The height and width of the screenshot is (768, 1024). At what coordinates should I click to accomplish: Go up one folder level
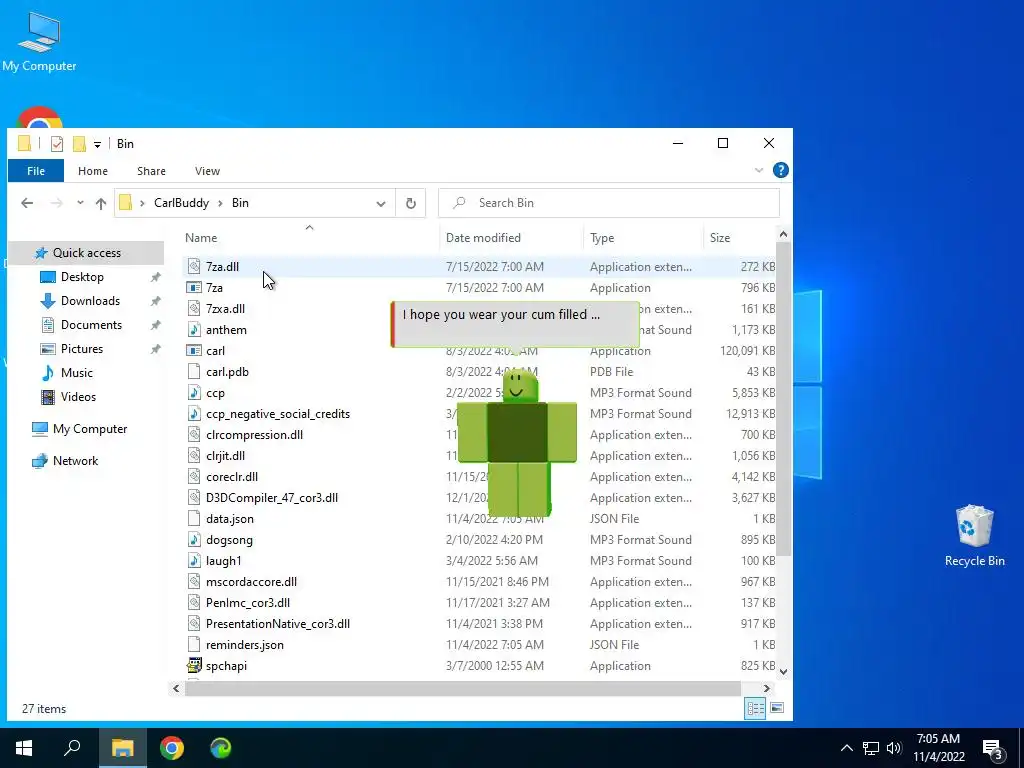[x=101, y=203]
